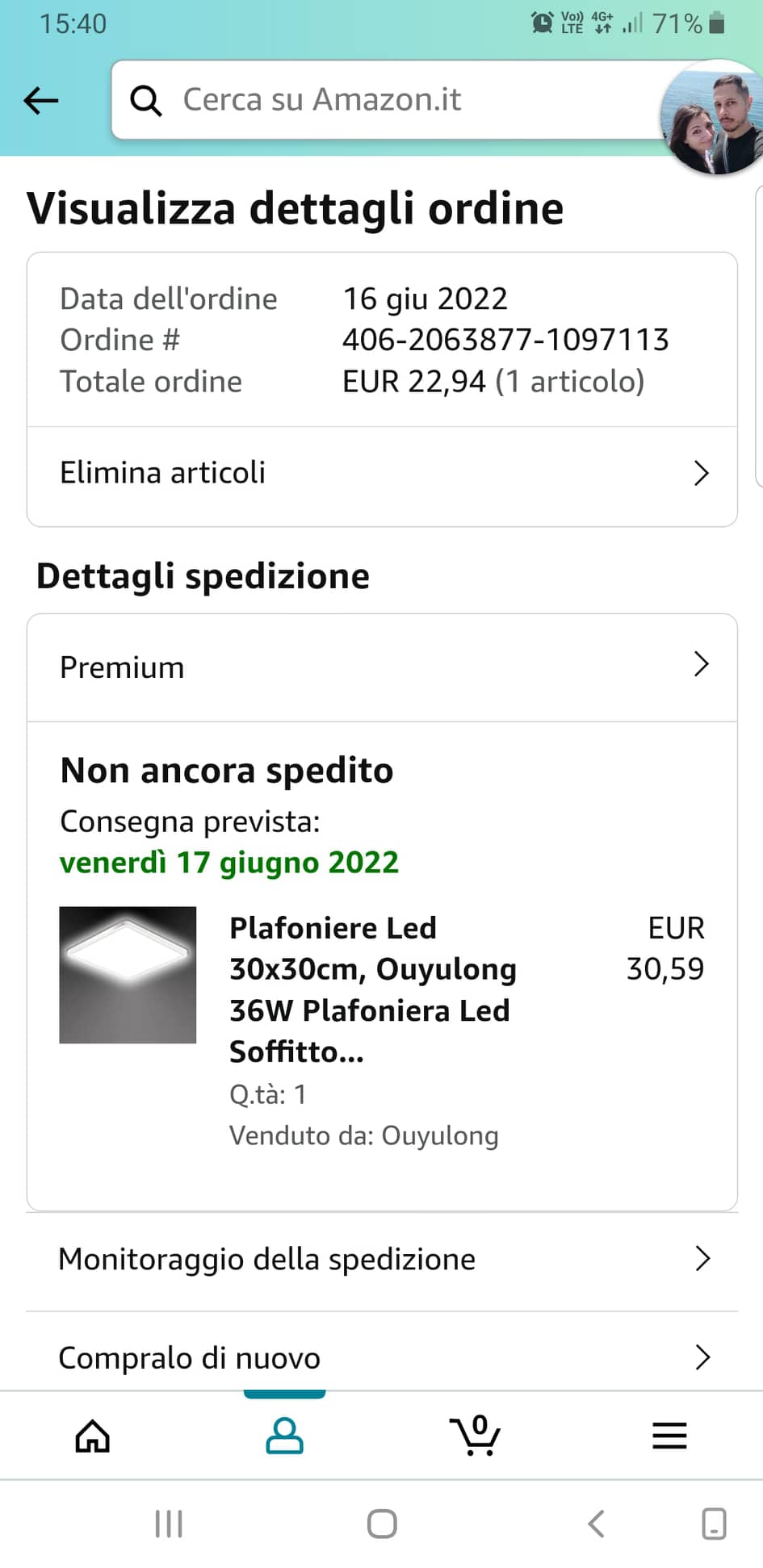Tap the phone rotation icon in navbar
Viewport: 763px width, 1568px height.
coord(714,1524)
